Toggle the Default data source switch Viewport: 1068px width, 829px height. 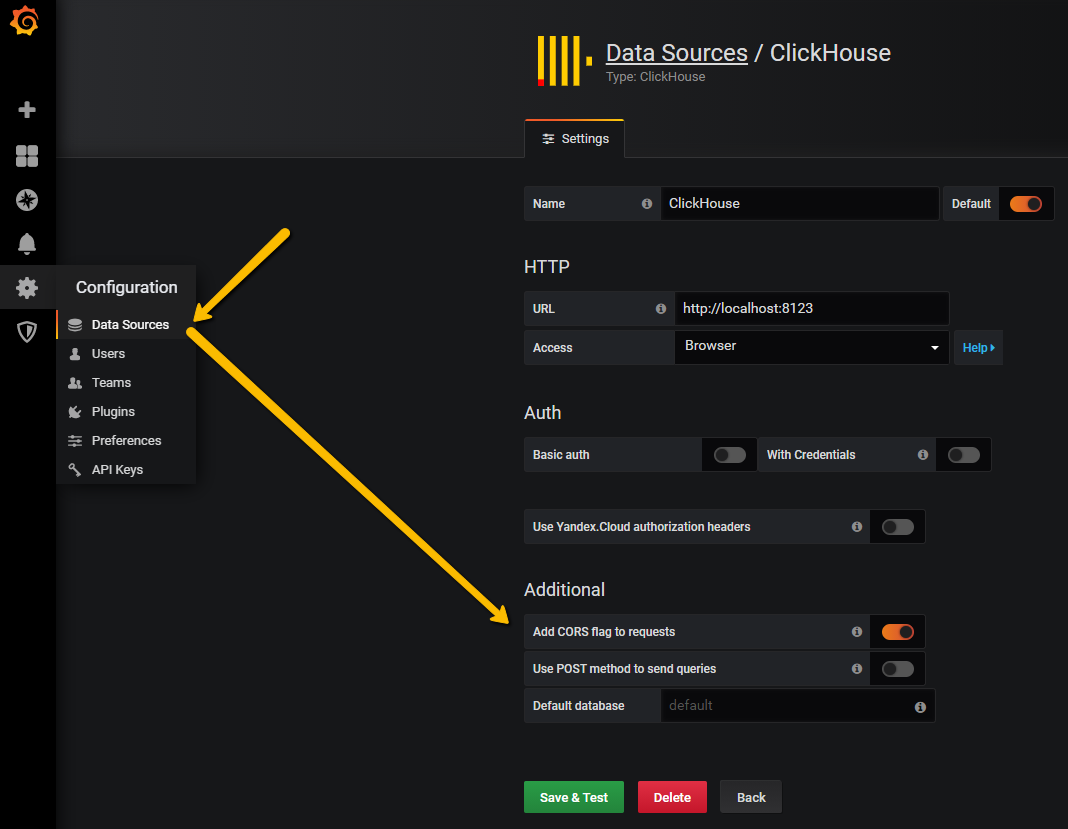pyautogui.click(x=1025, y=204)
